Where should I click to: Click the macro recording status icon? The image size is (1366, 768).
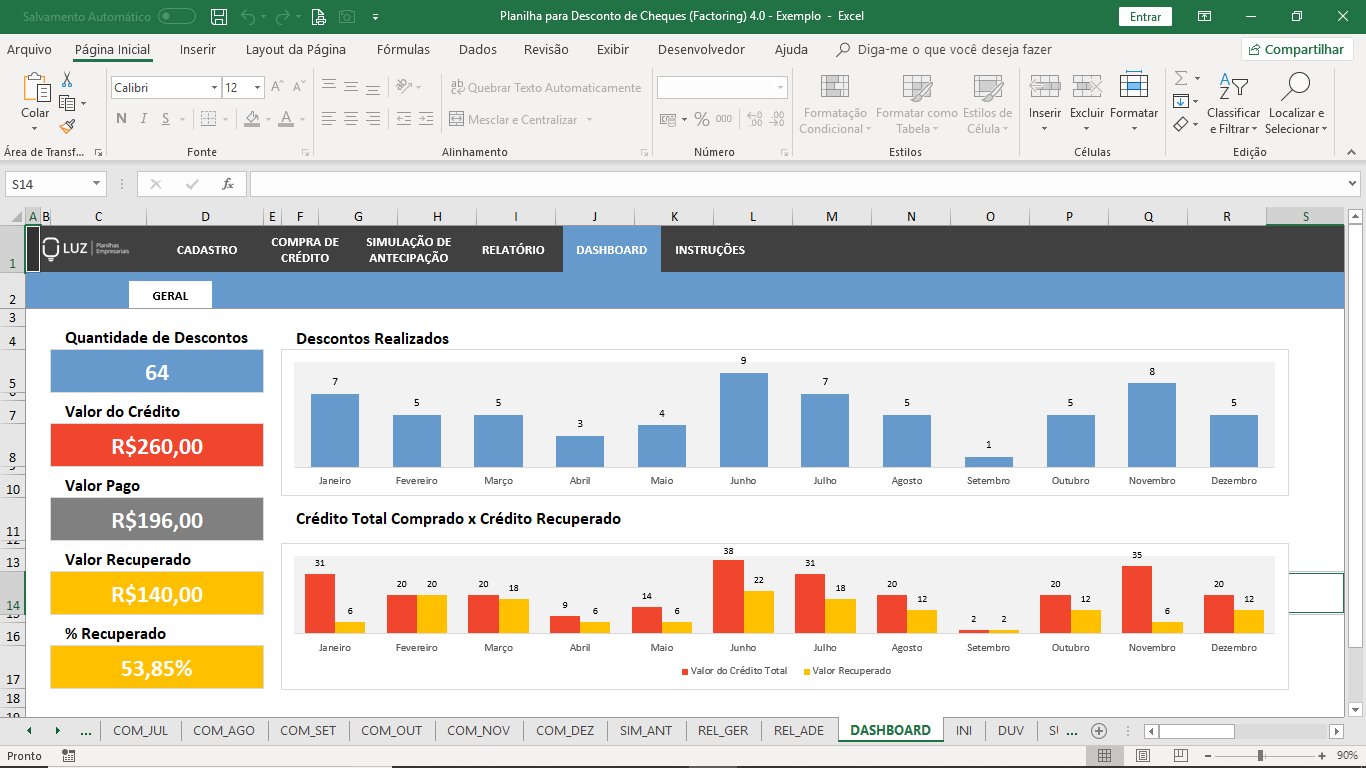click(x=68, y=756)
